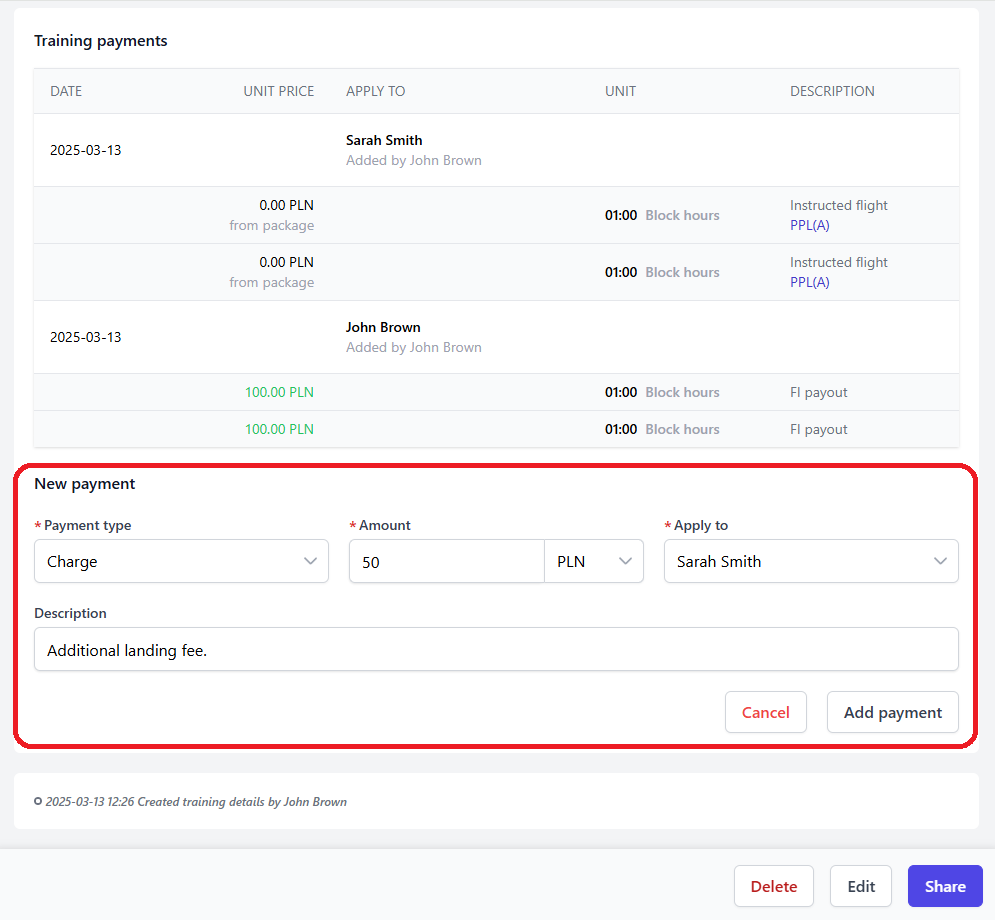Open the first PPL(A) link
The width and height of the screenshot is (995, 920).
(x=810, y=225)
